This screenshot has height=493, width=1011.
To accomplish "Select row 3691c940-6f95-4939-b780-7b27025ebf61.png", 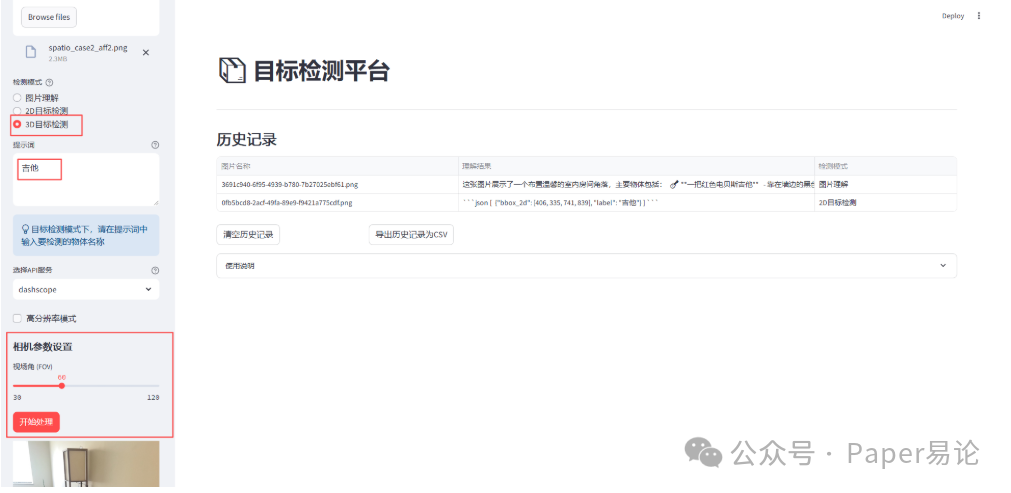I will point(586,184).
